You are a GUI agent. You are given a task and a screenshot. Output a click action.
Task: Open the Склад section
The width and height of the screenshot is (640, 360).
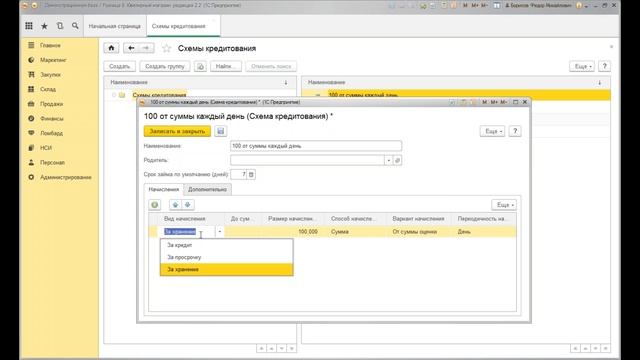pos(48,89)
